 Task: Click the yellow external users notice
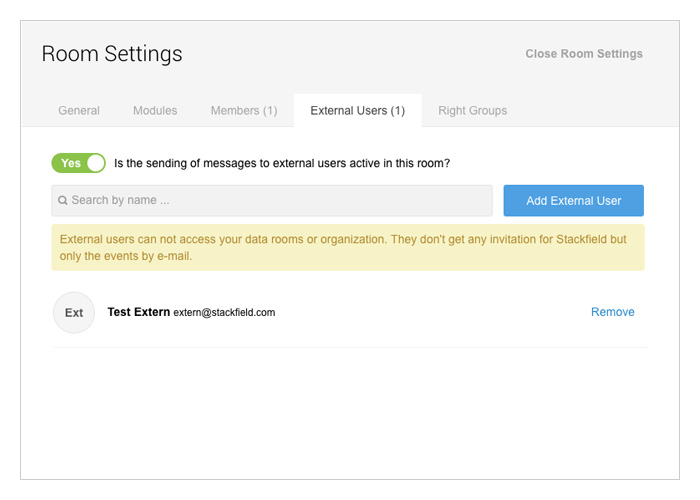[348, 247]
